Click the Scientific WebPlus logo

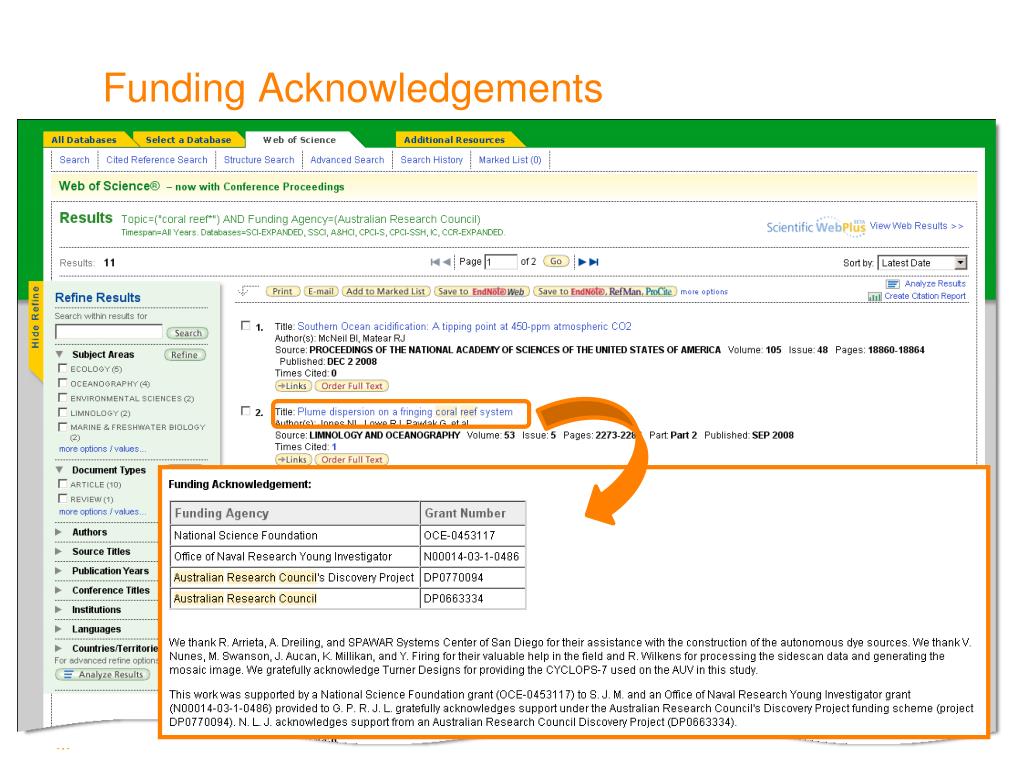tap(815, 226)
